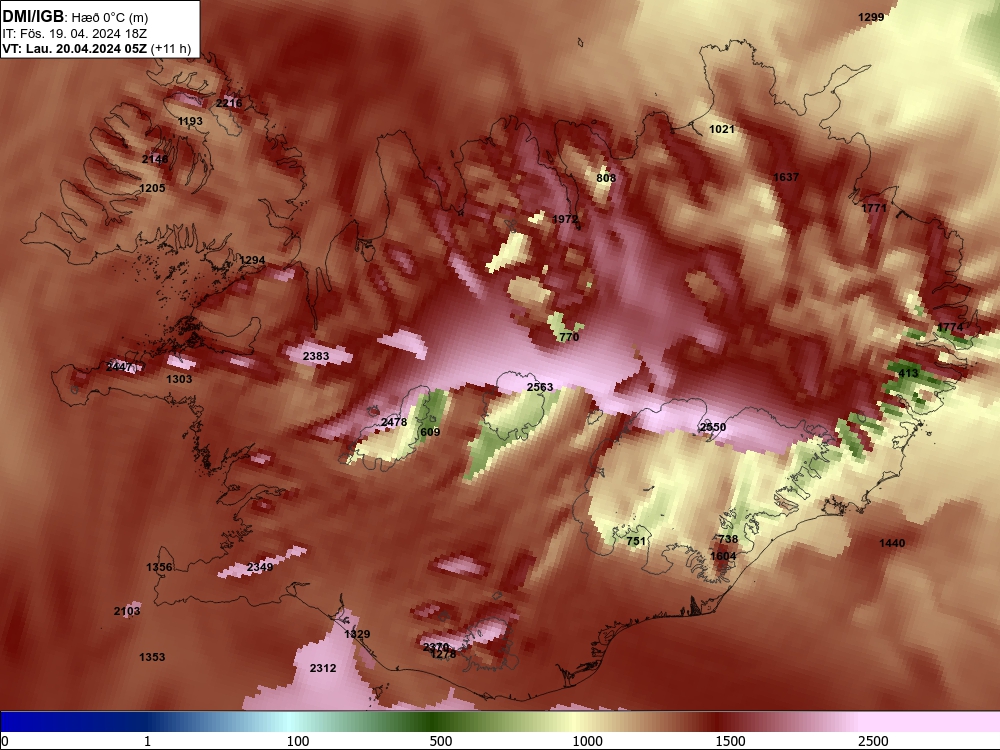Click the pink end of colorbar
The height and width of the screenshot is (750, 1000).
point(931,722)
